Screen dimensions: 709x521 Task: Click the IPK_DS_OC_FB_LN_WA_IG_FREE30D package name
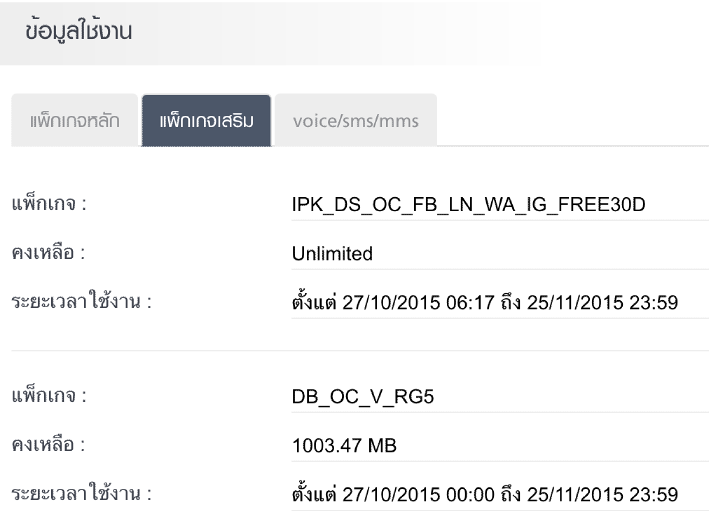tap(462, 206)
